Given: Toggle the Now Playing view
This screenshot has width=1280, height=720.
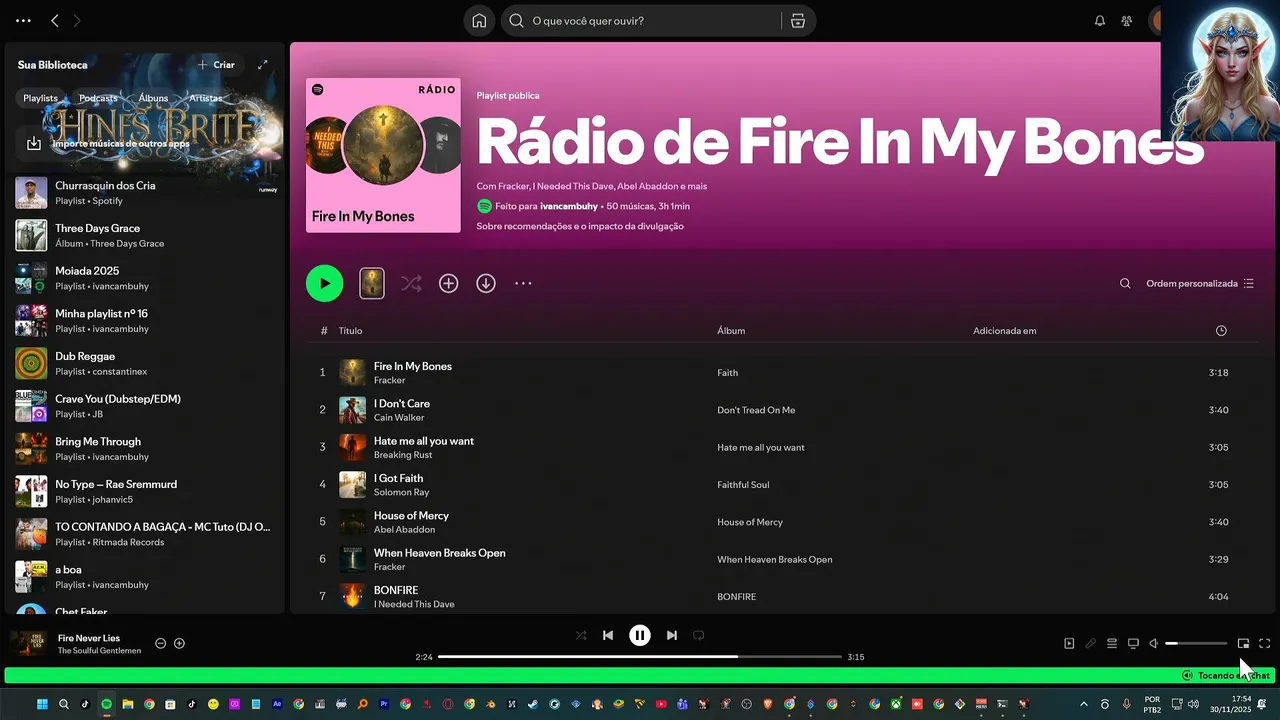Looking at the screenshot, I should [x=1069, y=644].
